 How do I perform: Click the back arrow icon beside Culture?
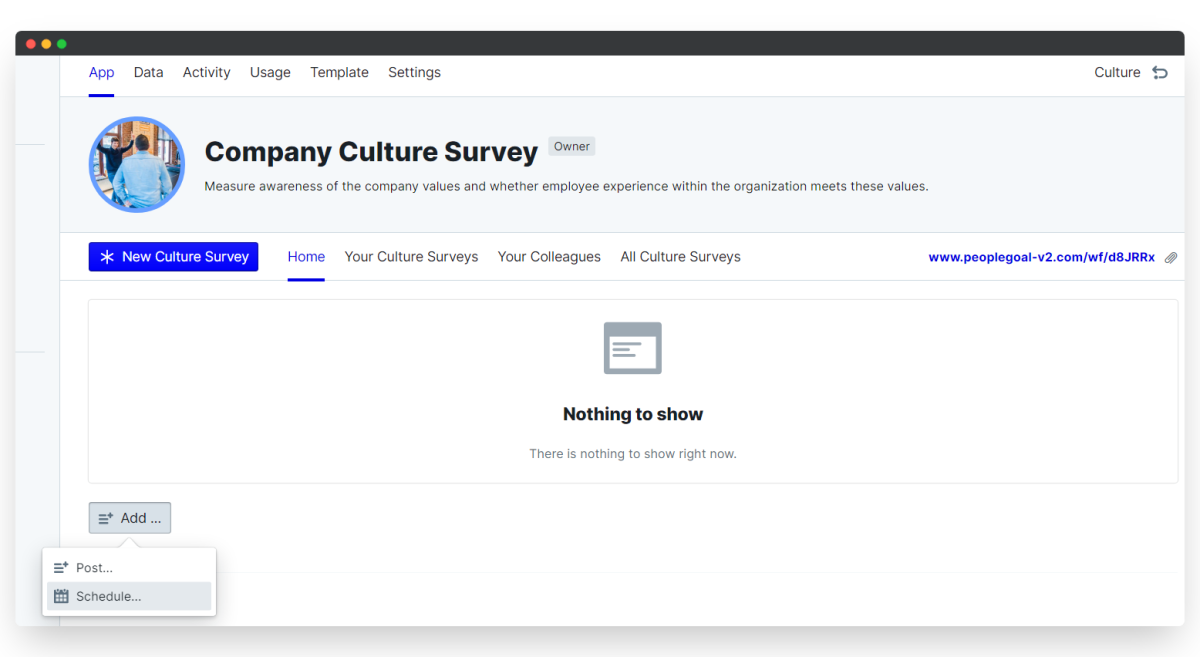click(x=1160, y=73)
